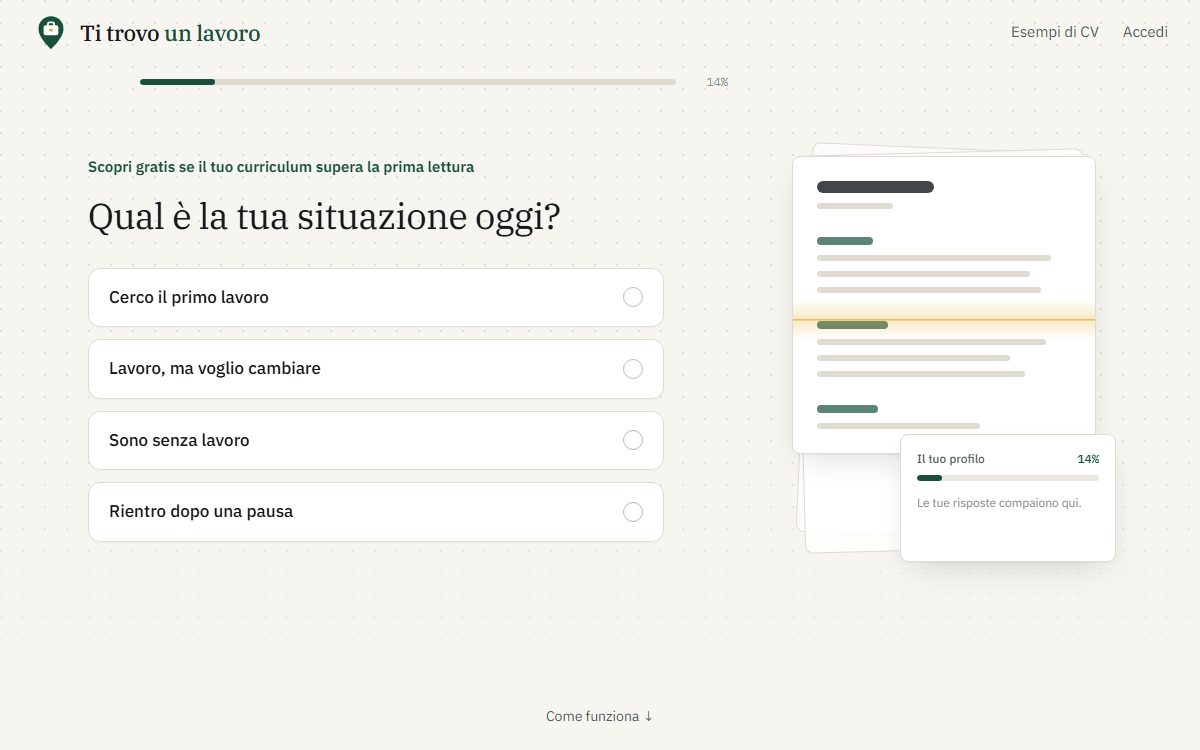
Task: Click the Scopri gratis tagline text
Action: pyautogui.click(x=281, y=167)
